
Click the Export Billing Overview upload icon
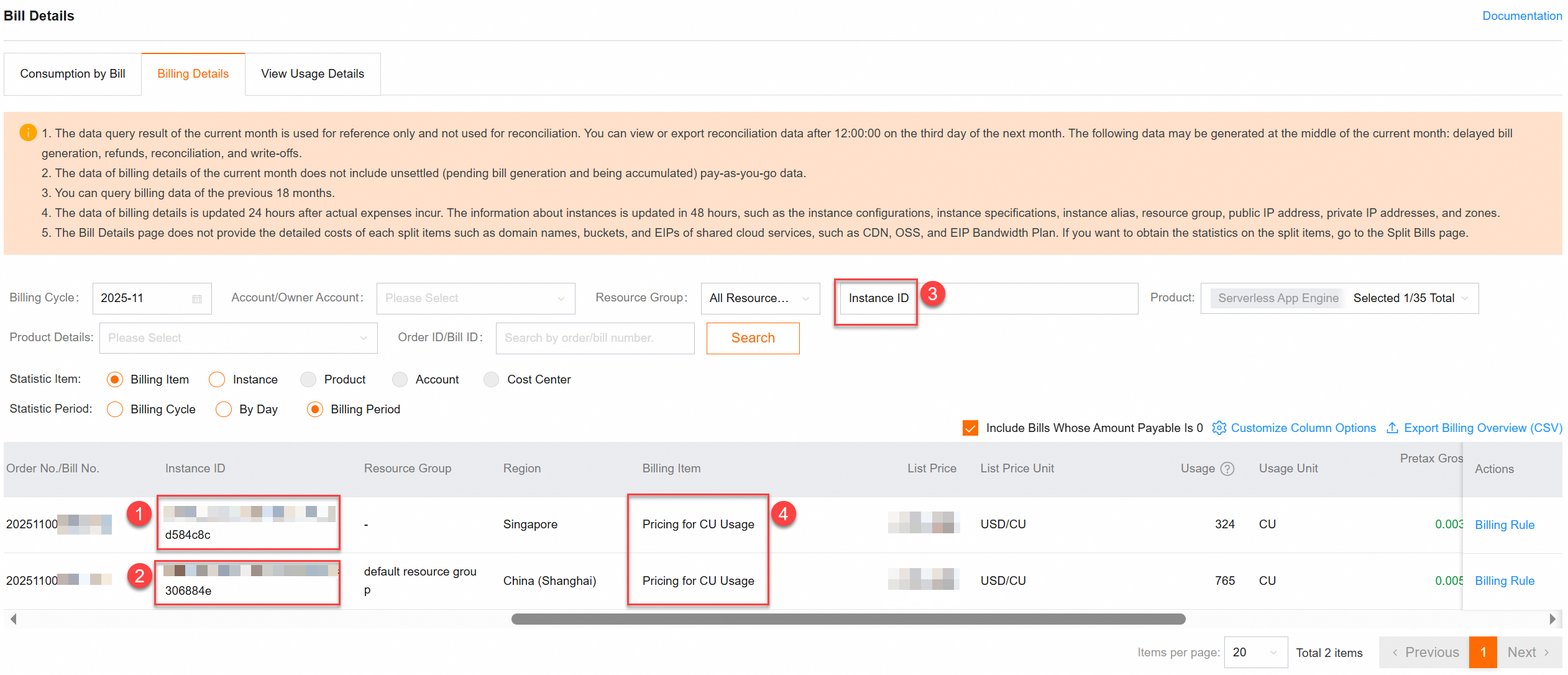[1392, 428]
